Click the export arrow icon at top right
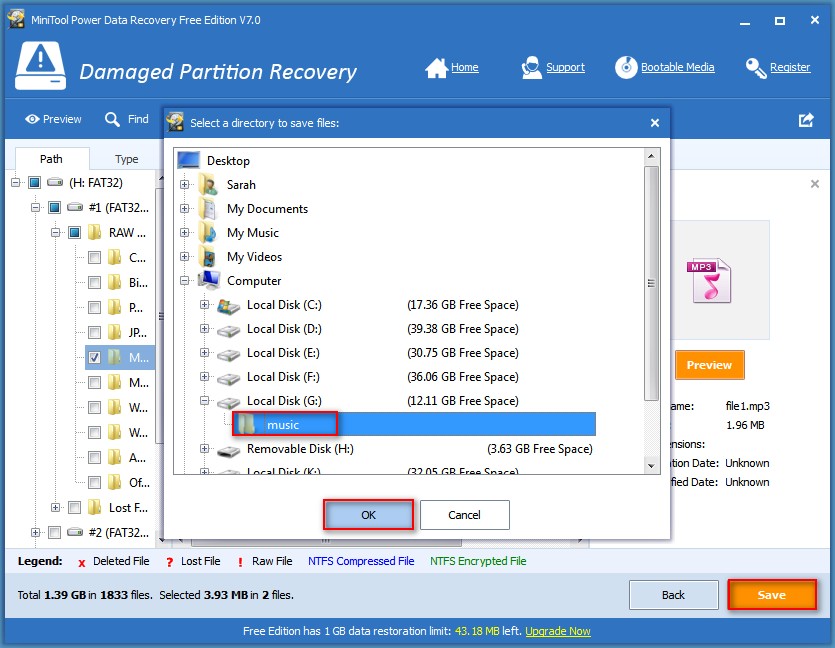 coord(806,120)
